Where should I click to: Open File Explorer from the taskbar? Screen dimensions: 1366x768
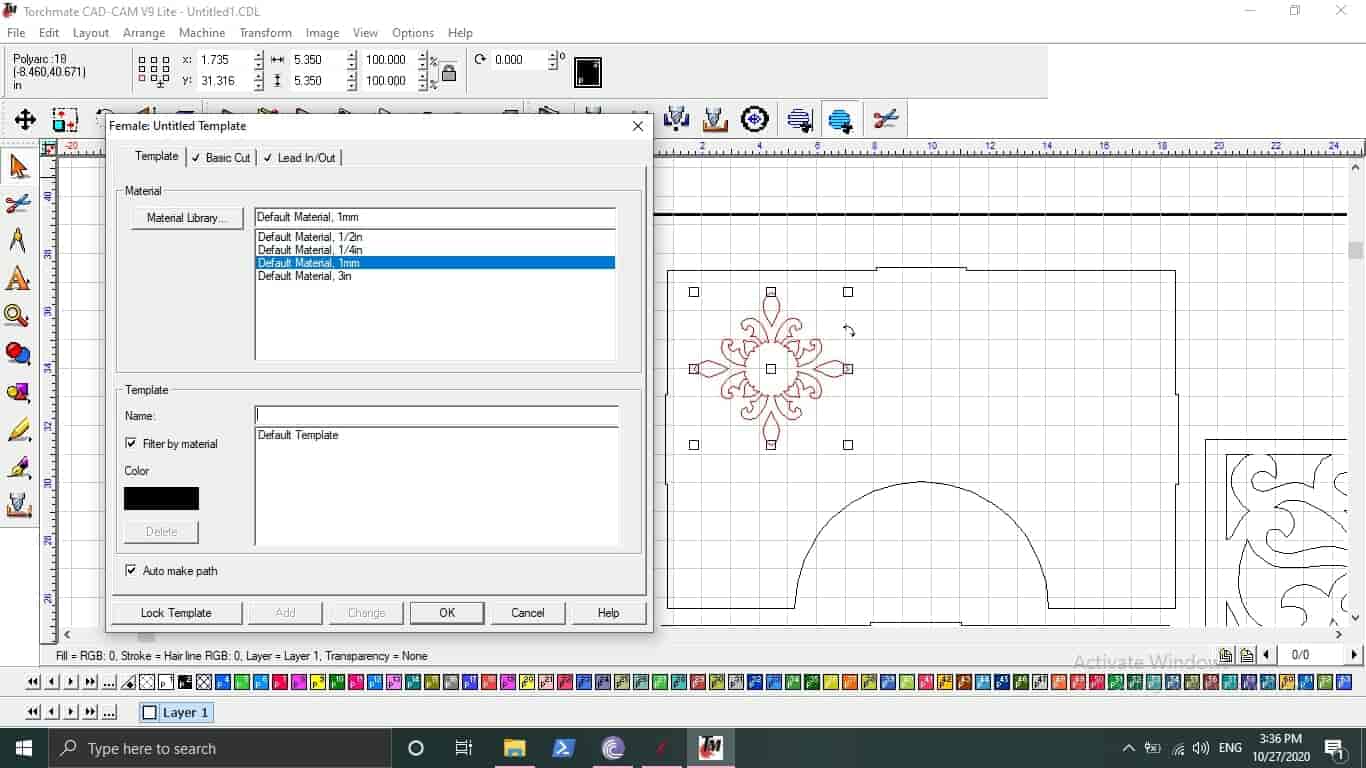[x=514, y=747]
